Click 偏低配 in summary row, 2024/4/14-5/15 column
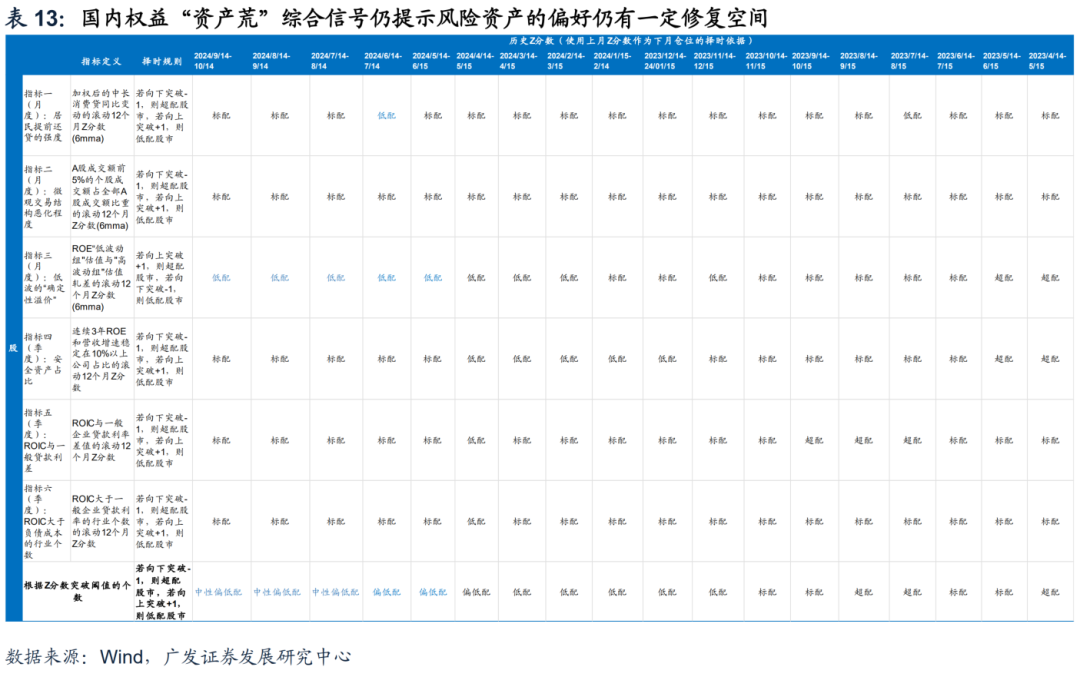1080x677 pixels. pos(476,592)
